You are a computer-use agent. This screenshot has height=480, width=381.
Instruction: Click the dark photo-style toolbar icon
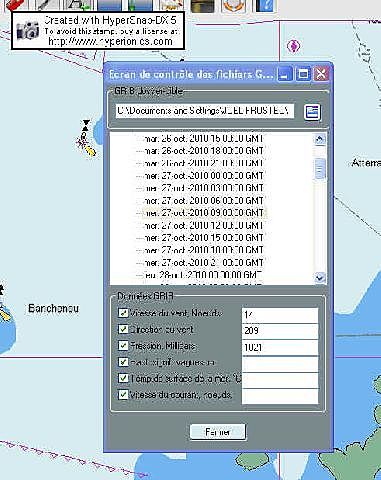202,6
